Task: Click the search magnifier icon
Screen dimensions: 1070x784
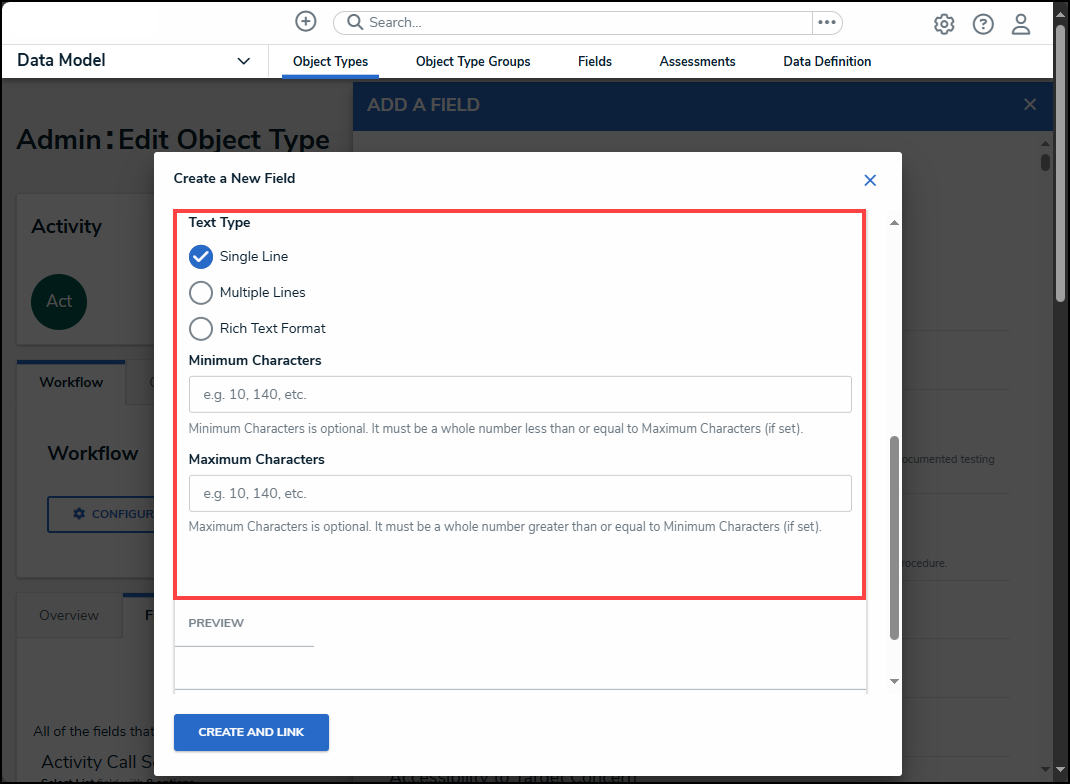Action: click(353, 22)
